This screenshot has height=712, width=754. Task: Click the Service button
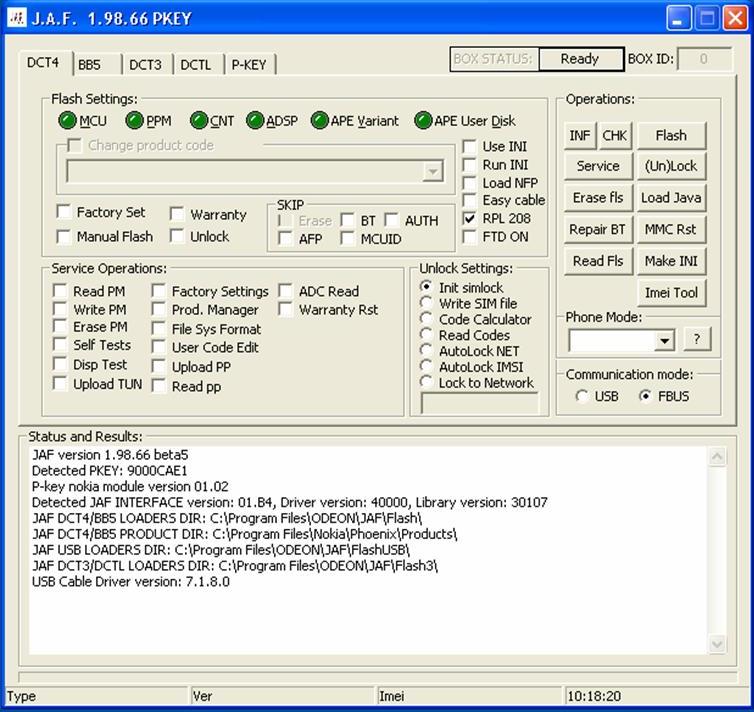coord(598,166)
